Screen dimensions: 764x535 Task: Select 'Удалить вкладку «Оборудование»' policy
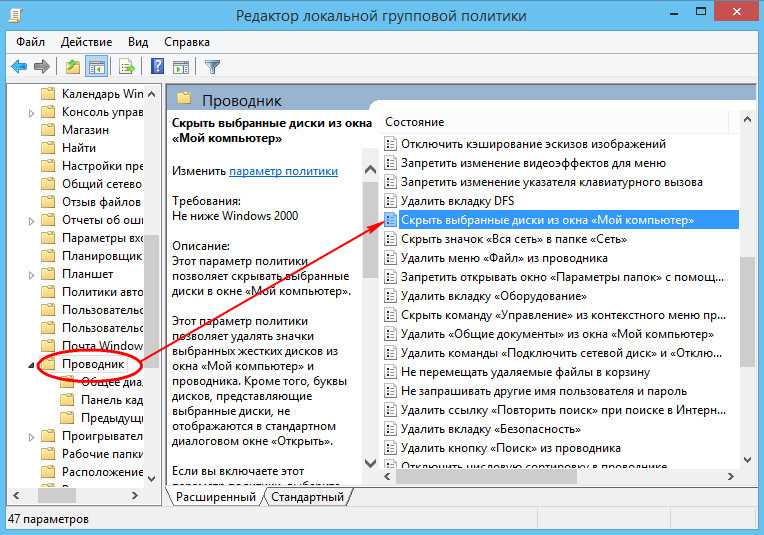tap(494, 296)
